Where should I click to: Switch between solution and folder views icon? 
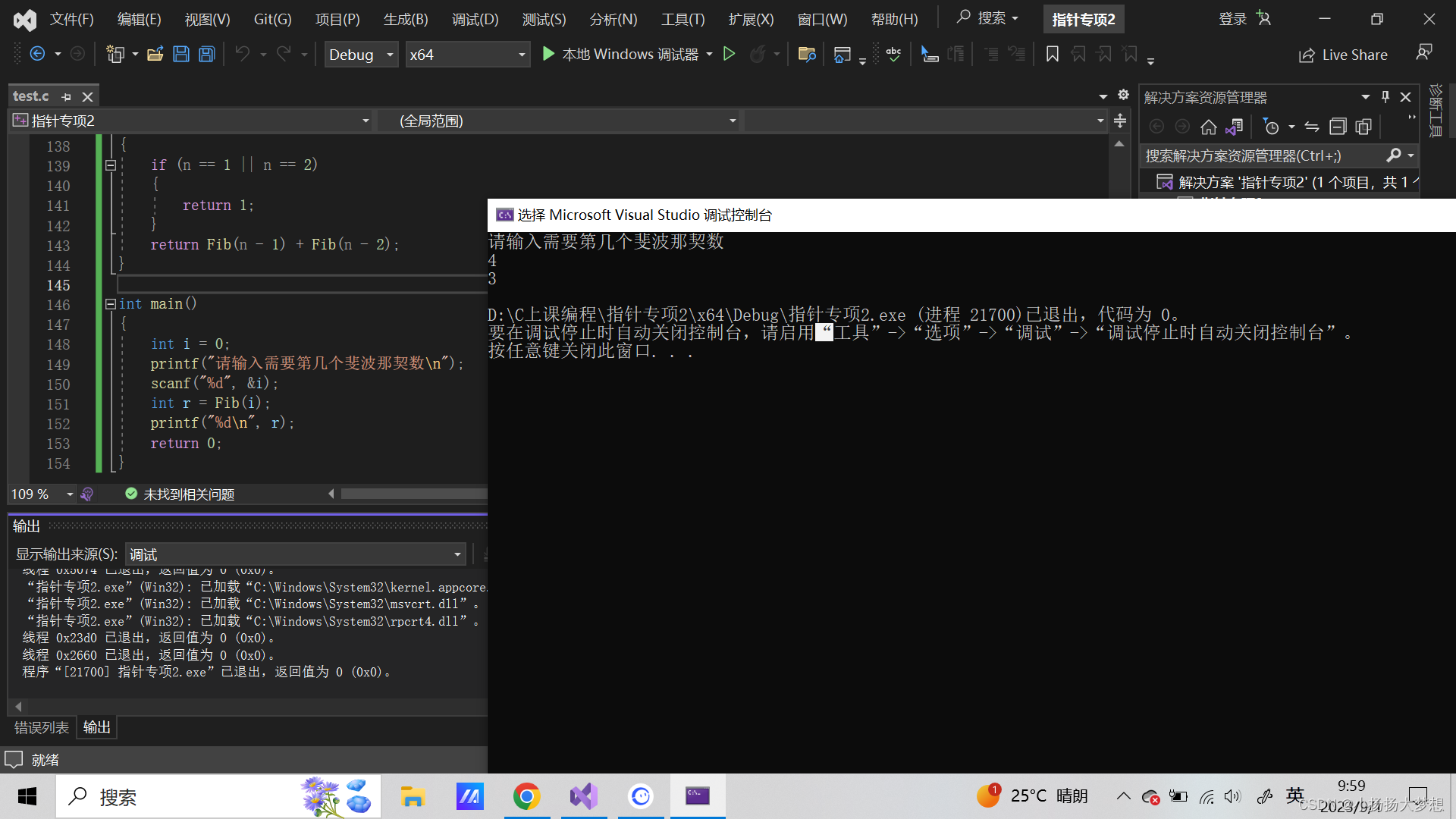1234,127
